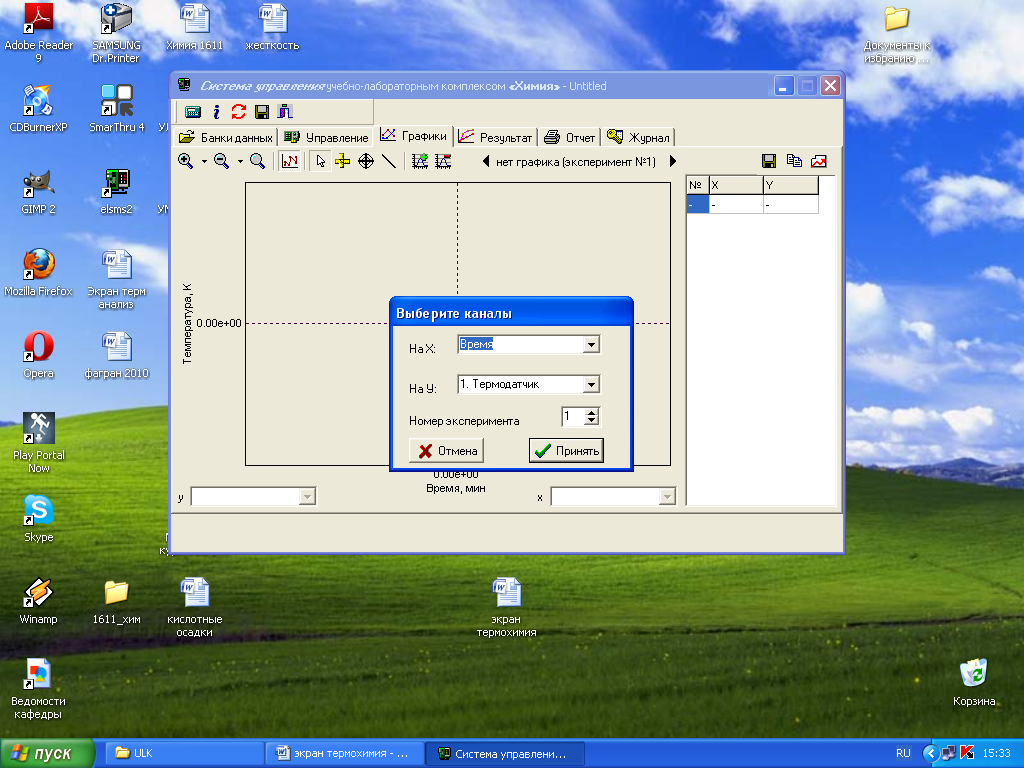Switch to Отчет tab
Image resolution: width=1024 pixels, height=768 pixels.
(x=569, y=137)
